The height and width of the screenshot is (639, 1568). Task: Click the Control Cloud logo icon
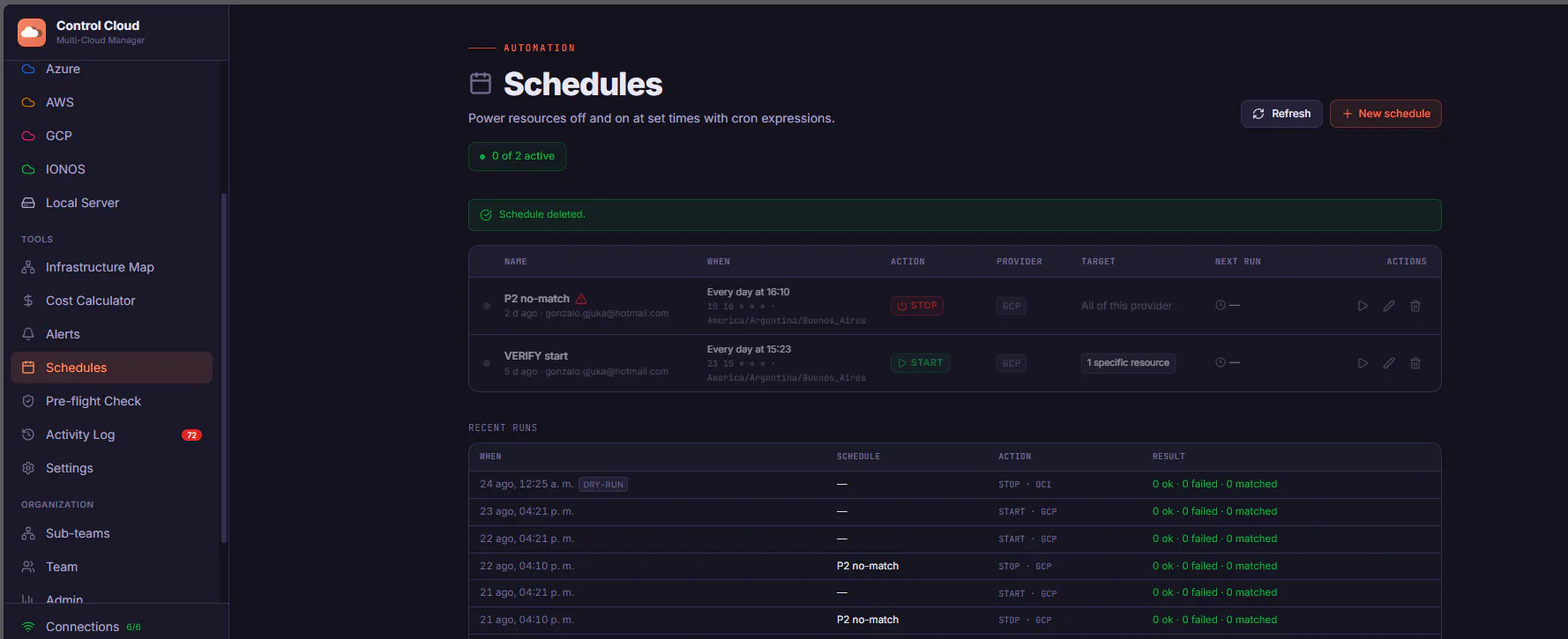(x=32, y=33)
